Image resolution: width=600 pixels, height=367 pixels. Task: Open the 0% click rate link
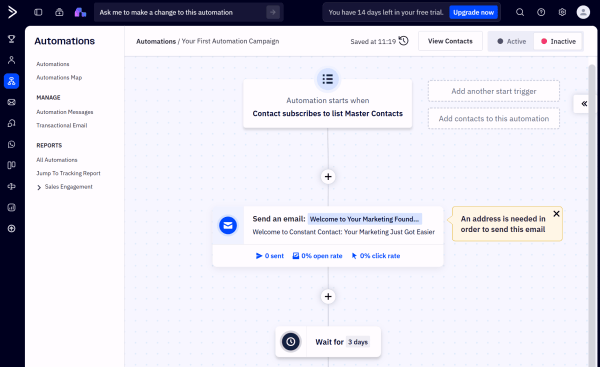[376, 256]
